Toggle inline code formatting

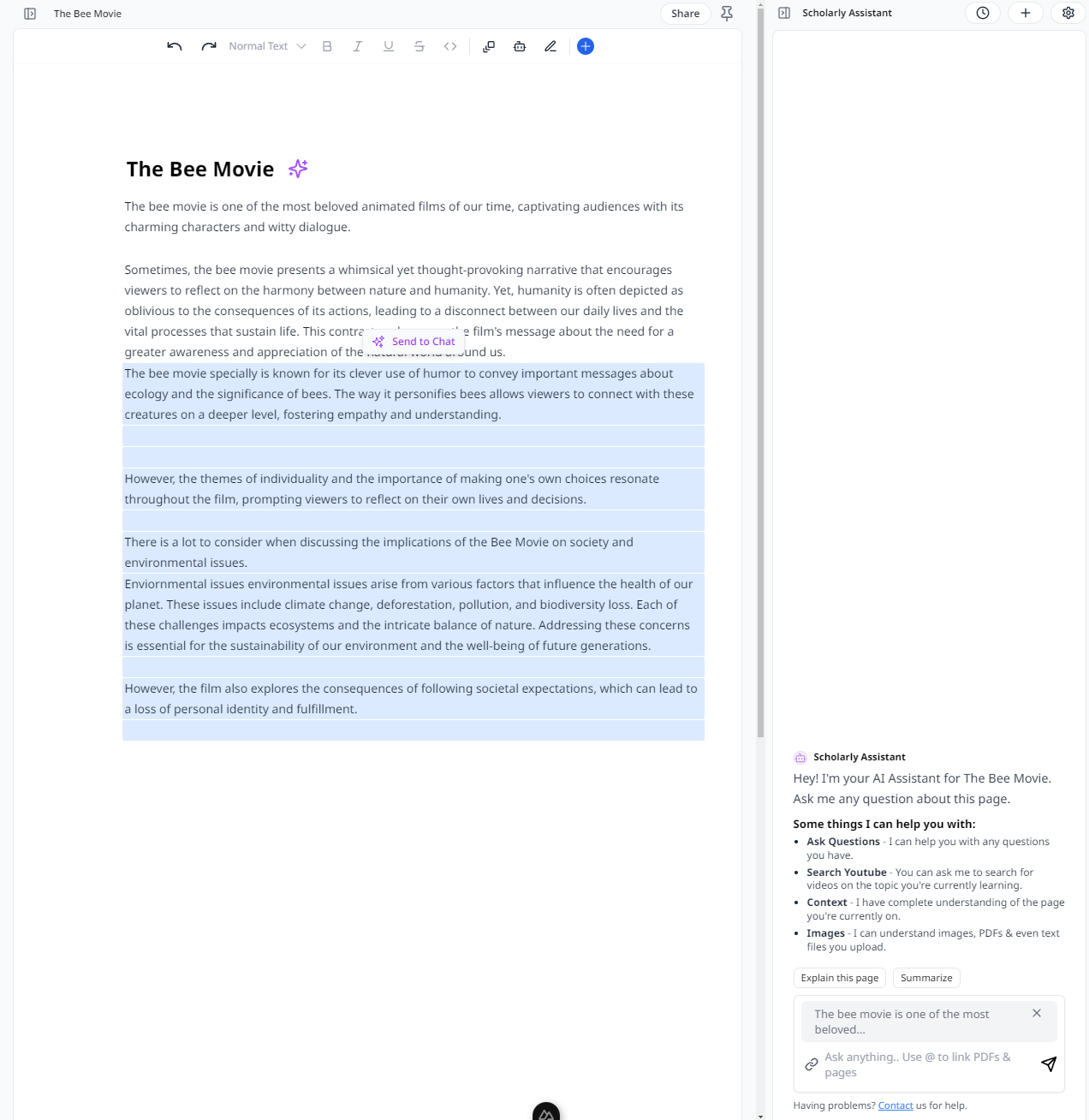(450, 46)
